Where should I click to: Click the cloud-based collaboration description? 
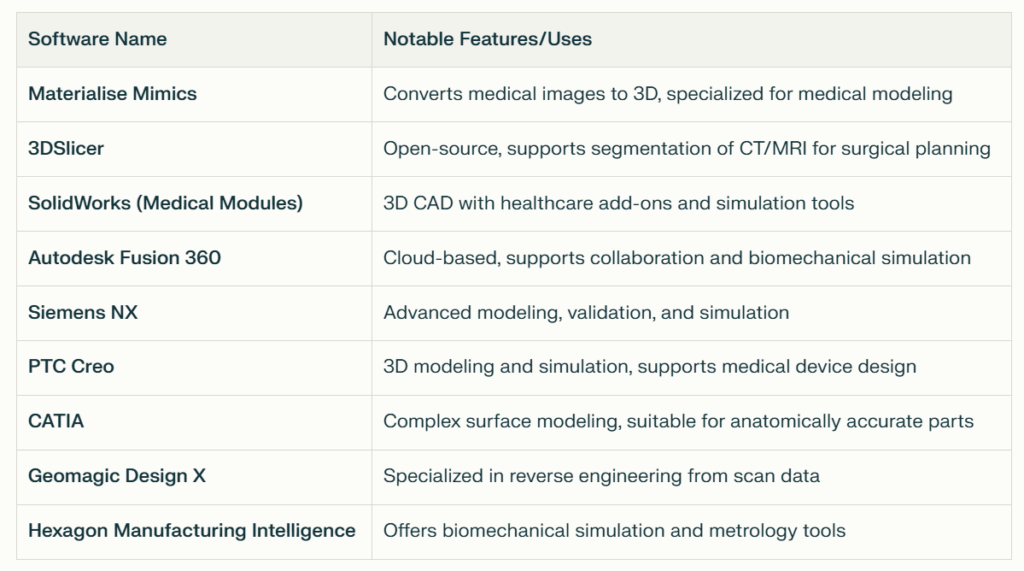pyautogui.click(x=677, y=258)
